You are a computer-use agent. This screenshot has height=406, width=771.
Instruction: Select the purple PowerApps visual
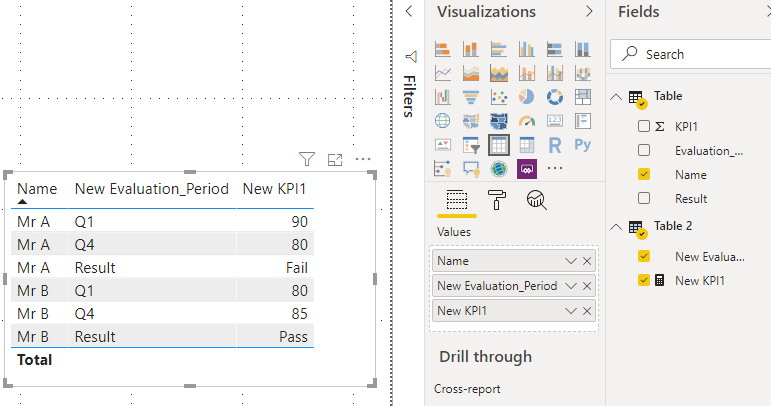[527, 169]
